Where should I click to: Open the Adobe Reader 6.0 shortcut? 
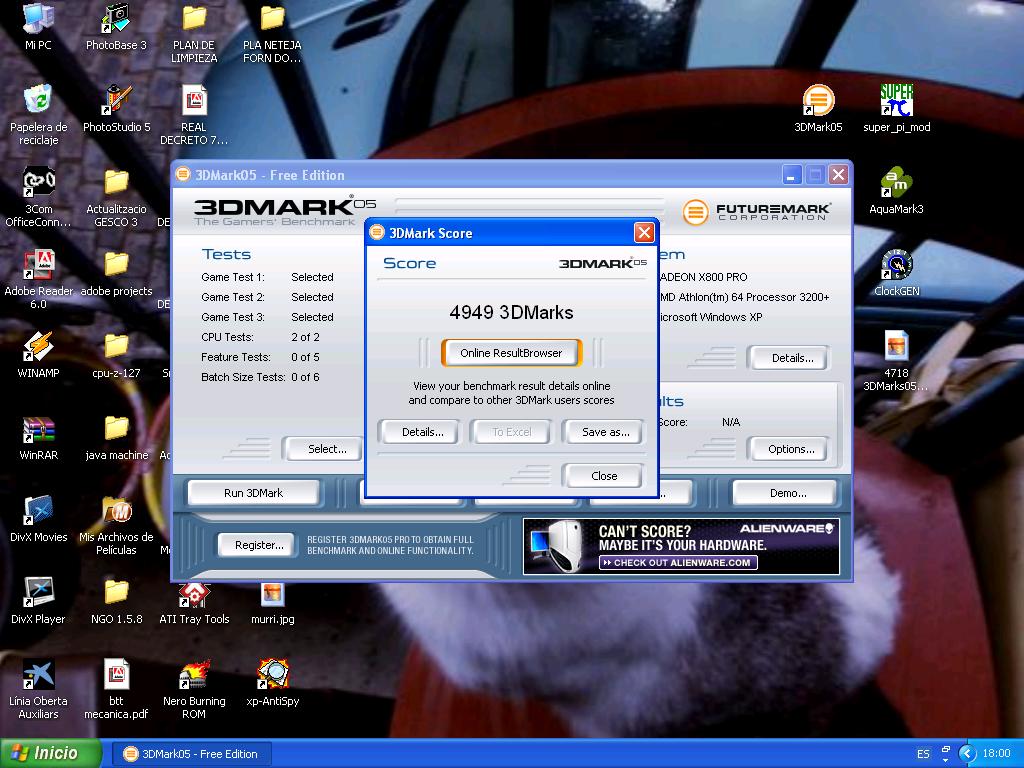pyautogui.click(x=38, y=266)
